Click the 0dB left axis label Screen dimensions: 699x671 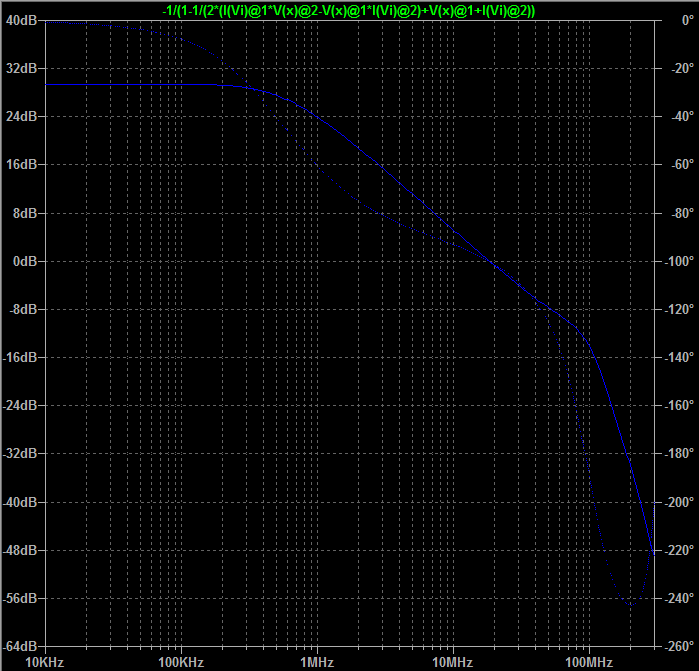click(25, 261)
